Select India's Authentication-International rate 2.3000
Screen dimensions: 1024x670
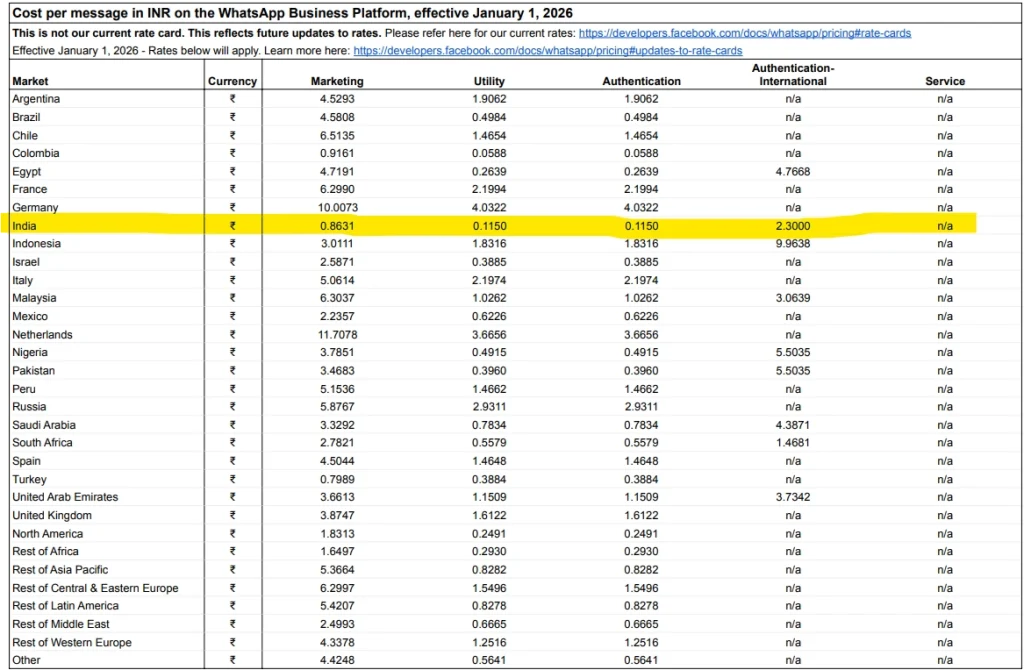[x=793, y=226]
